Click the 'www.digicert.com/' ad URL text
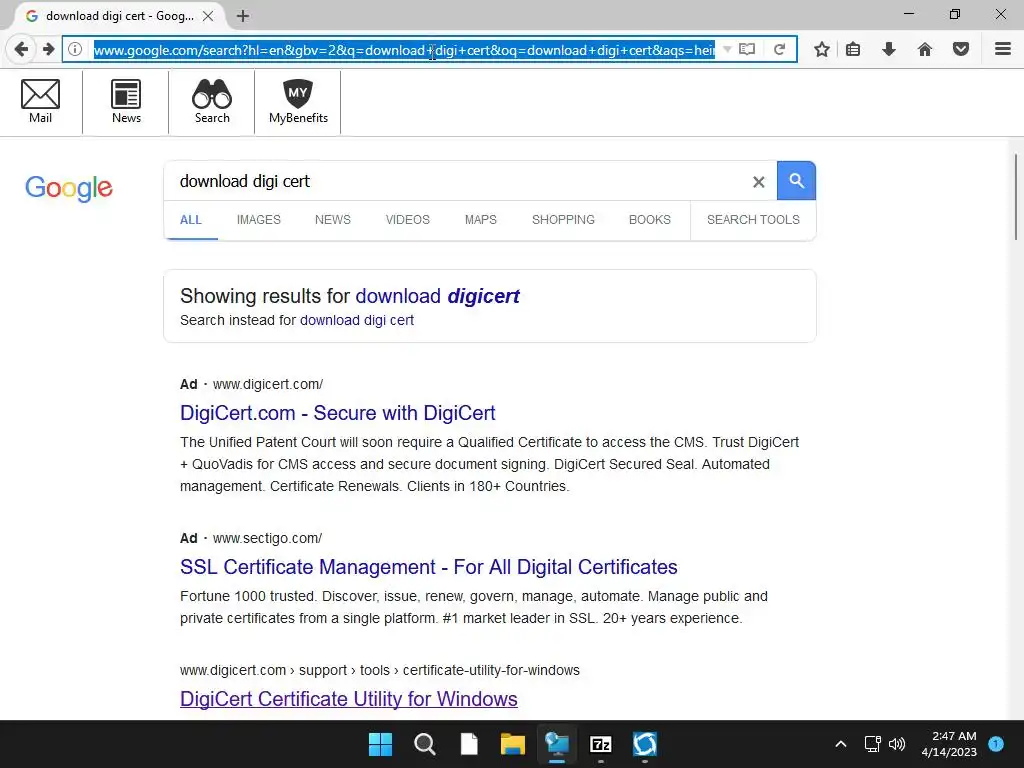This screenshot has width=1024, height=768. [x=268, y=385]
